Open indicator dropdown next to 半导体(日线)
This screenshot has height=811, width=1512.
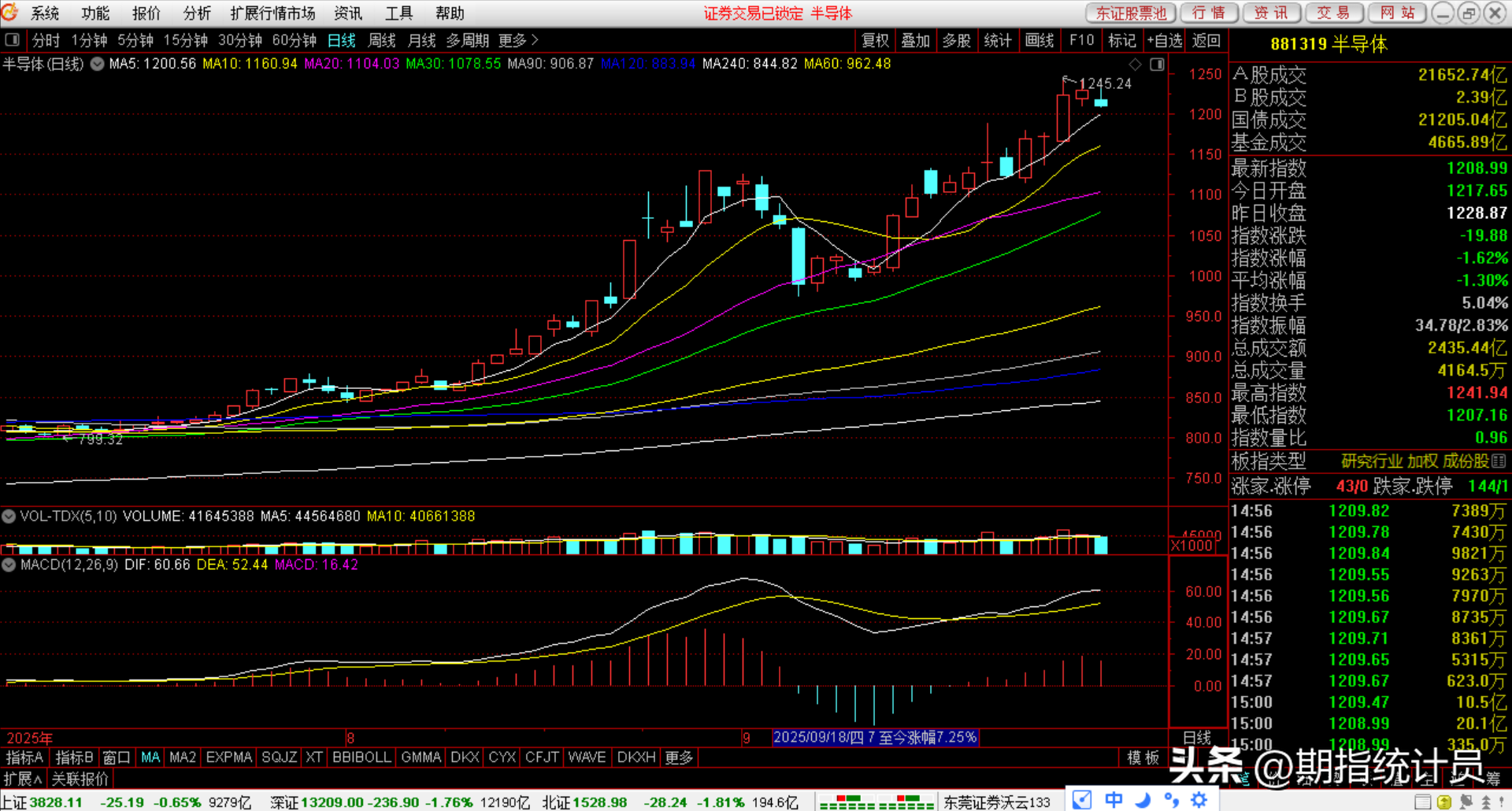(x=97, y=65)
